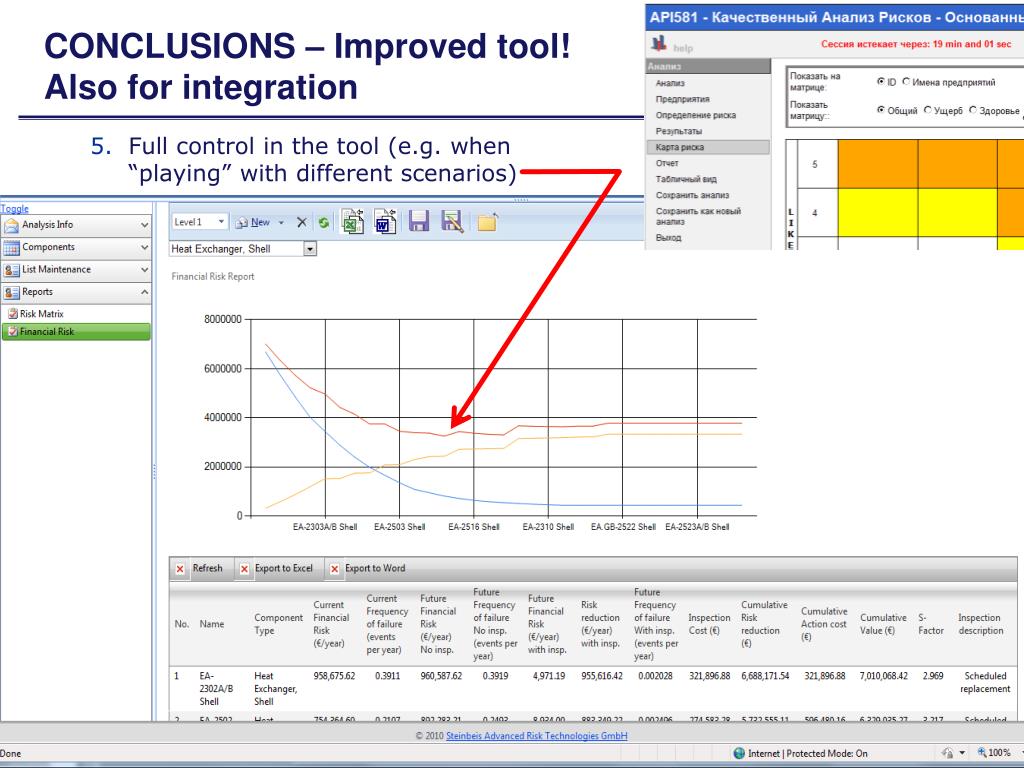
Task: Click the red X icon beside Export to Excel
Action: pos(244,569)
